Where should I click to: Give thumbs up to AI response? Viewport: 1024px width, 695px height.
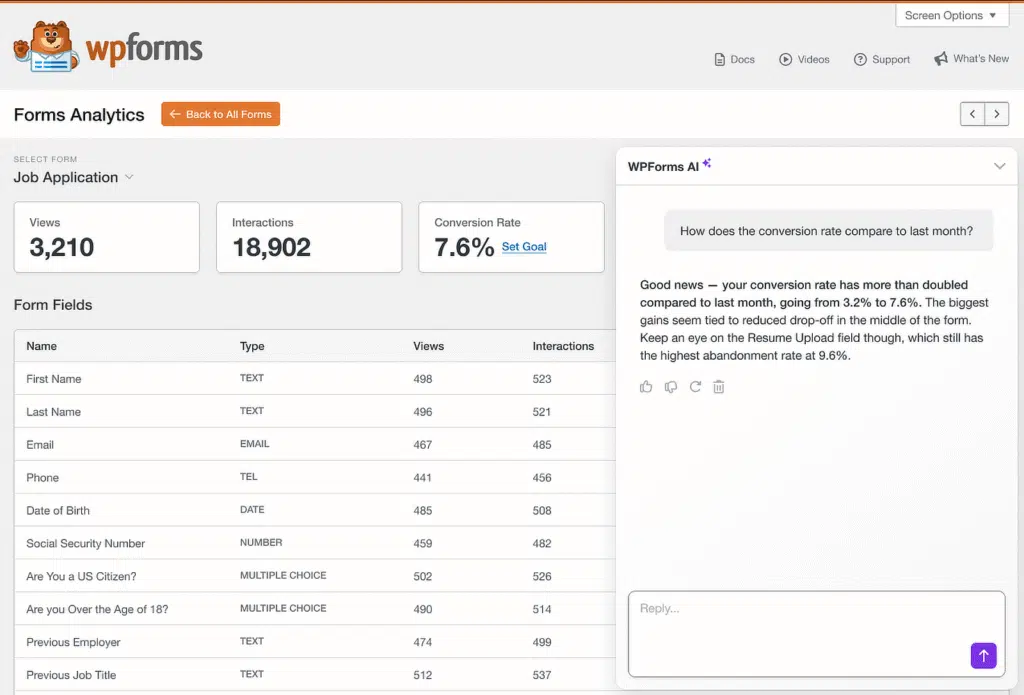[646, 387]
